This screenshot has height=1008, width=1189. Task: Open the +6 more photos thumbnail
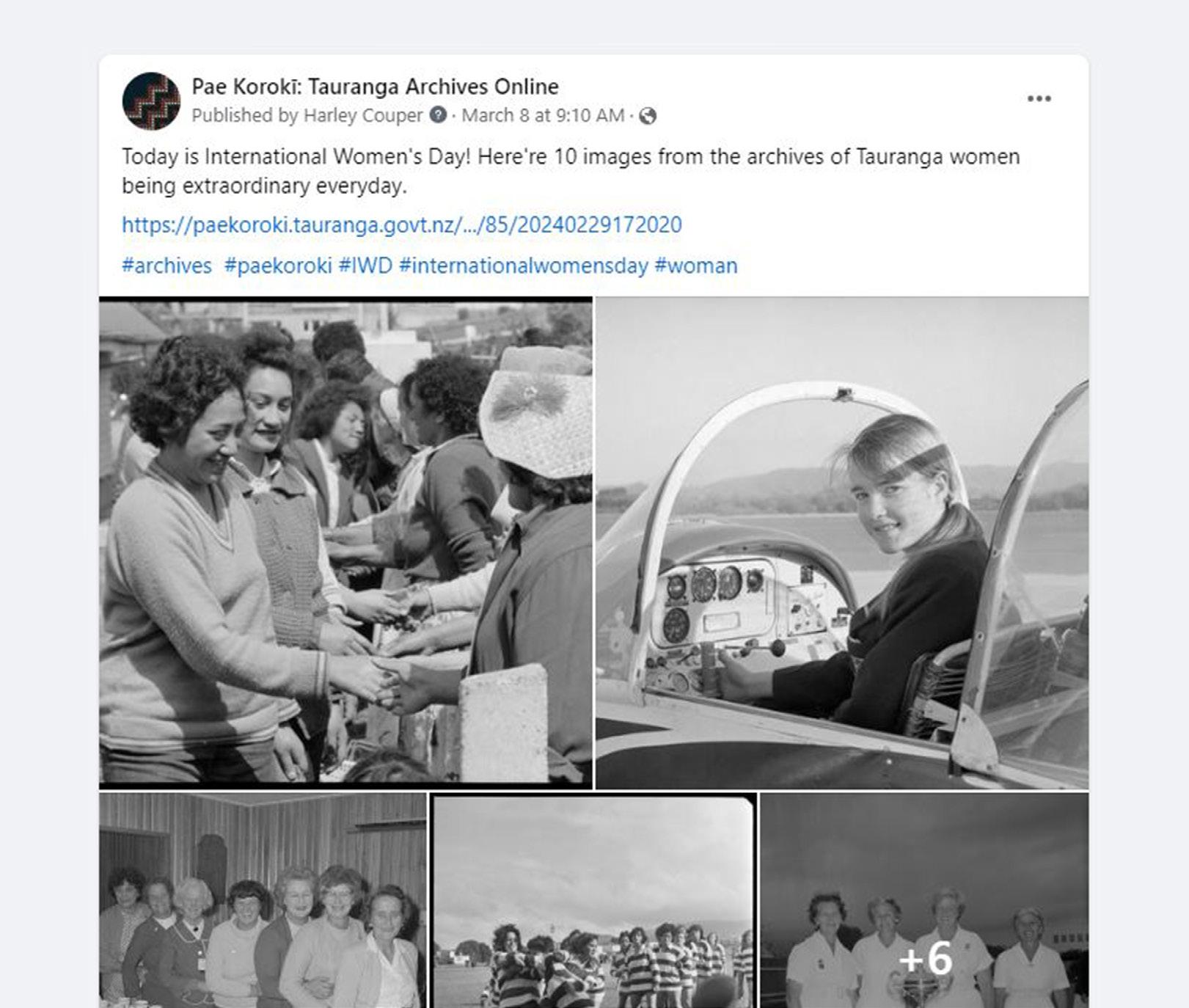tap(924, 900)
